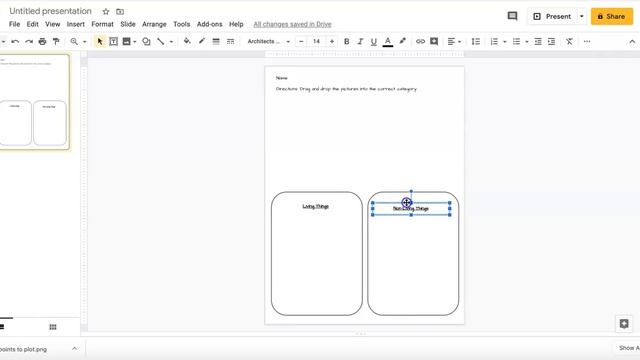This screenshot has height=360, width=640.
Task: Star the Untitled presentation
Action: [x=106, y=11]
